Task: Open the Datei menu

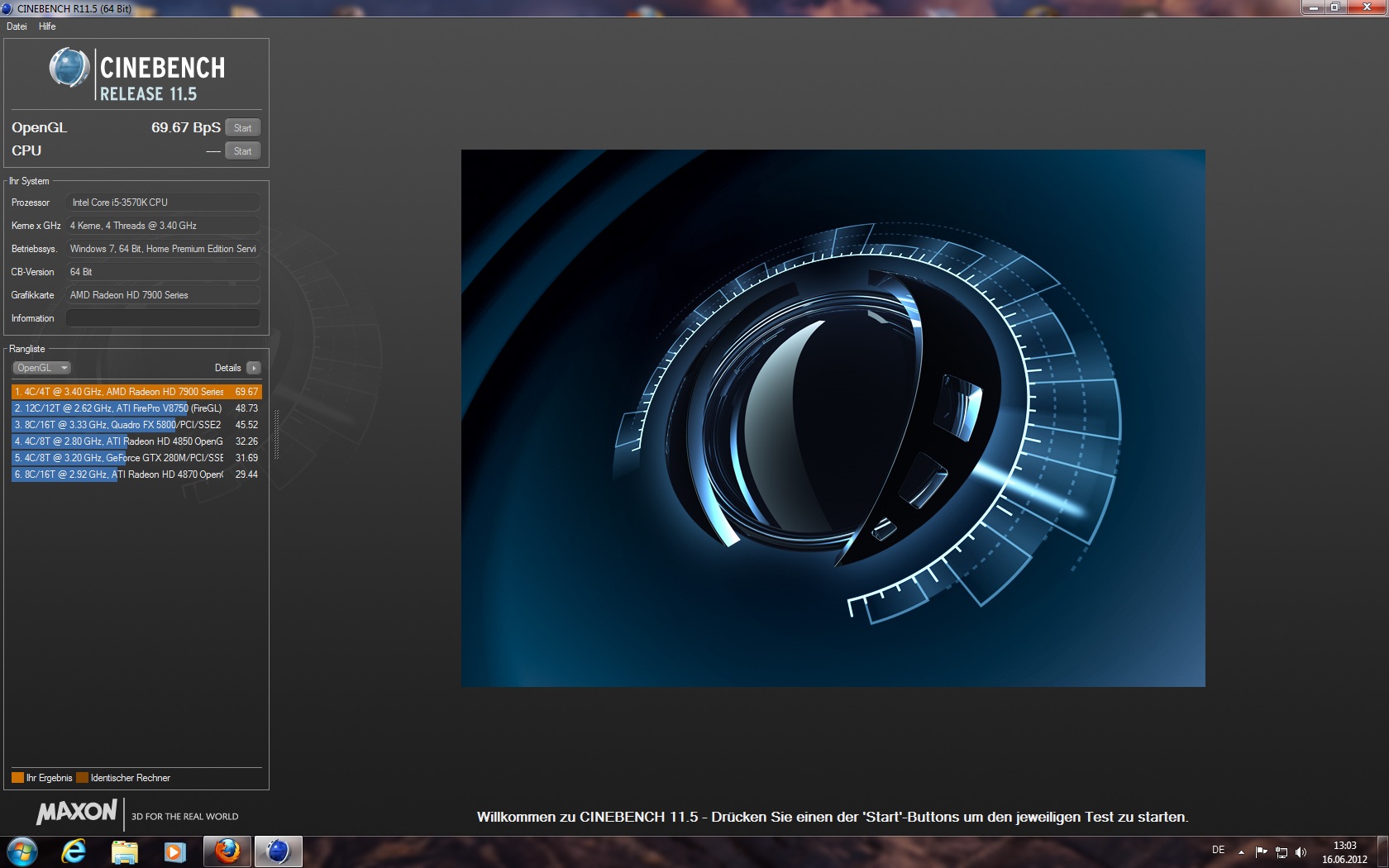Action: pos(17,26)
